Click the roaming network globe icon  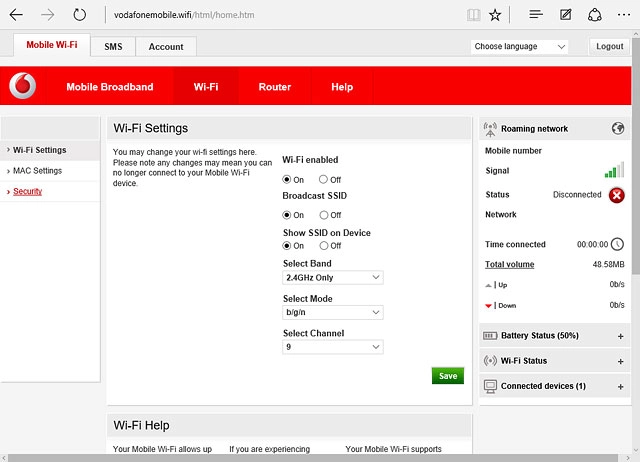tap(617, 129)
